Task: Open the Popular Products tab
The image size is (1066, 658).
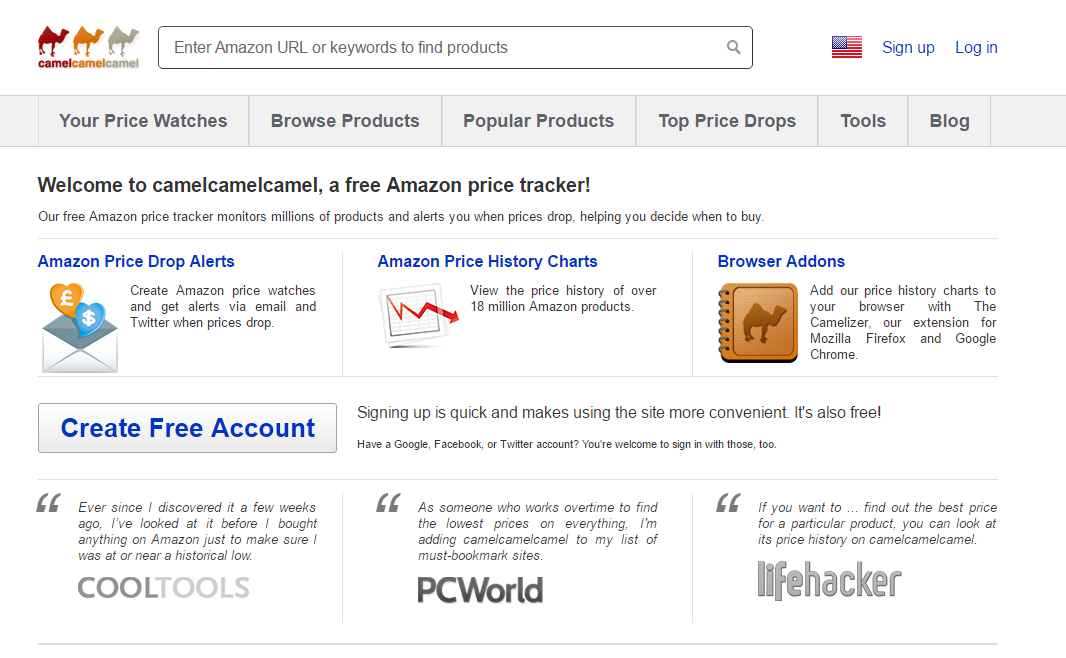Action: [538, 121]
